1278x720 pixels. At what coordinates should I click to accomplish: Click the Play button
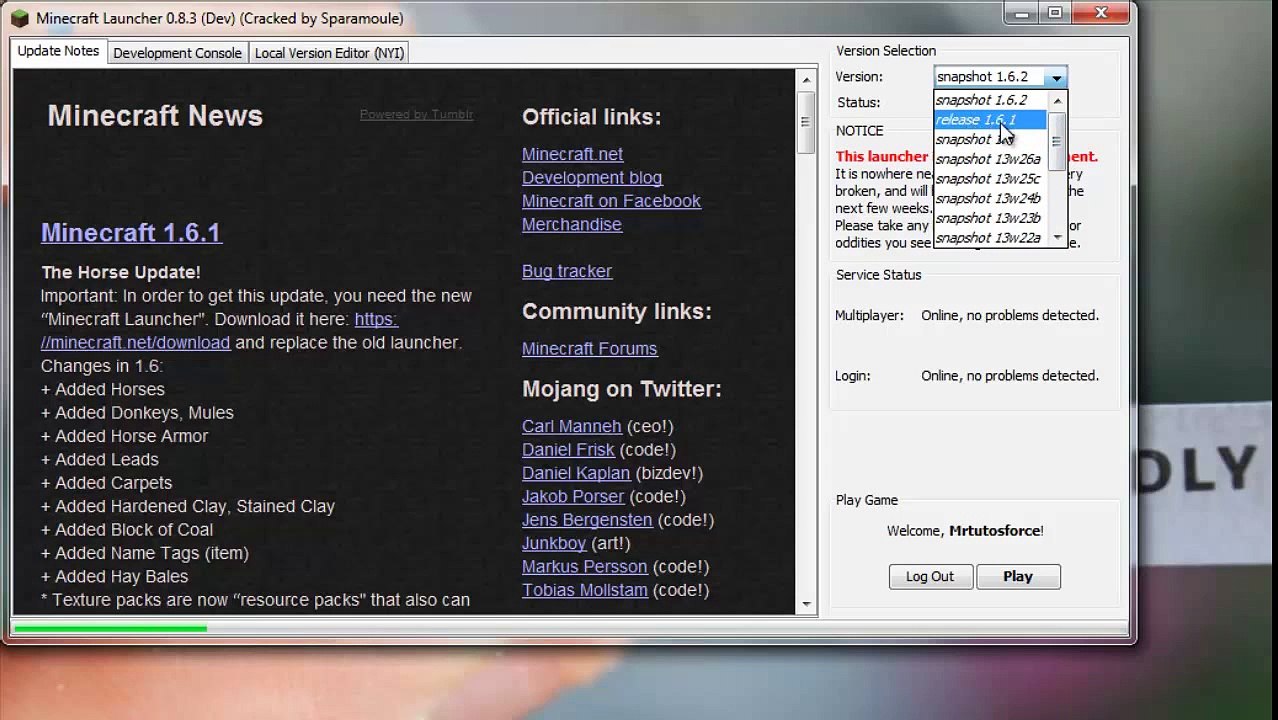coord(1018,576)
